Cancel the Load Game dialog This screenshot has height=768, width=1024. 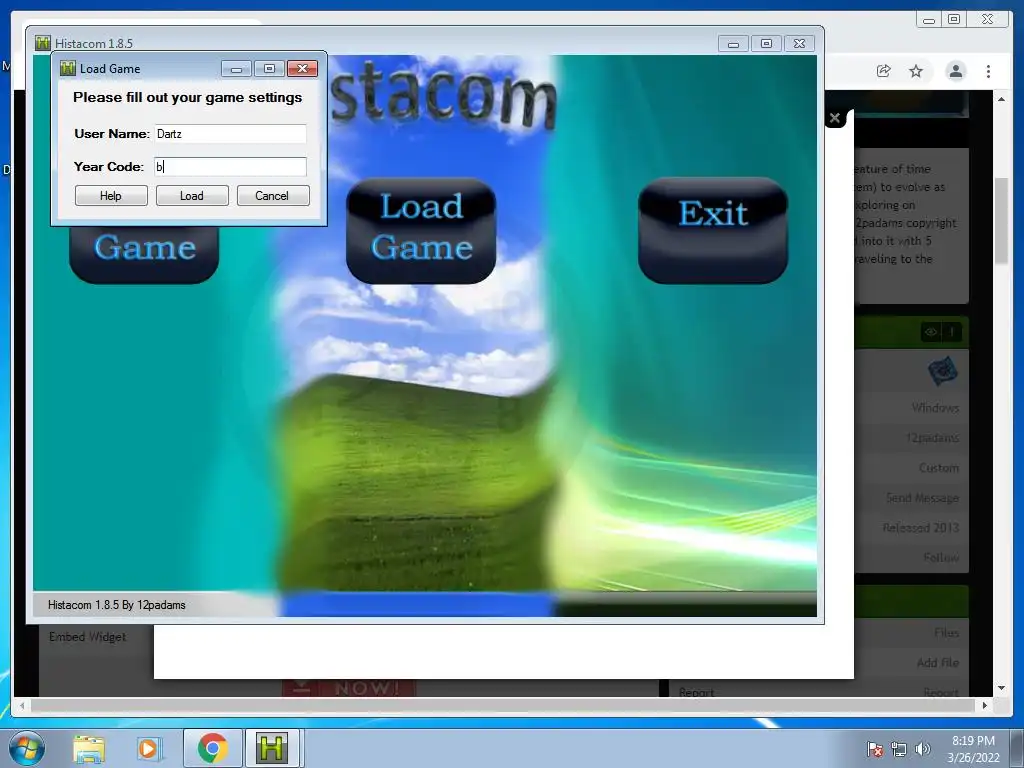coord(272,196)
